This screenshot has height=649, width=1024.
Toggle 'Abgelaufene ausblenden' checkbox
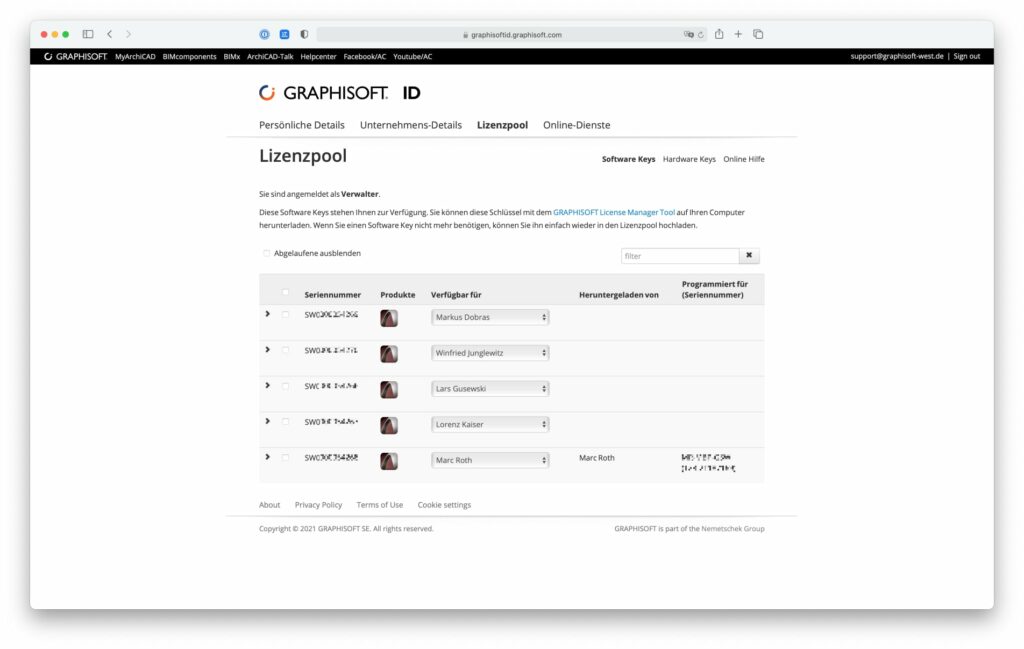click(x=266, y=253)
